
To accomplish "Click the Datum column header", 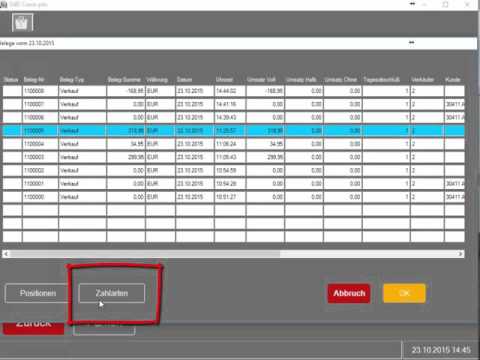I will point(184,80).
